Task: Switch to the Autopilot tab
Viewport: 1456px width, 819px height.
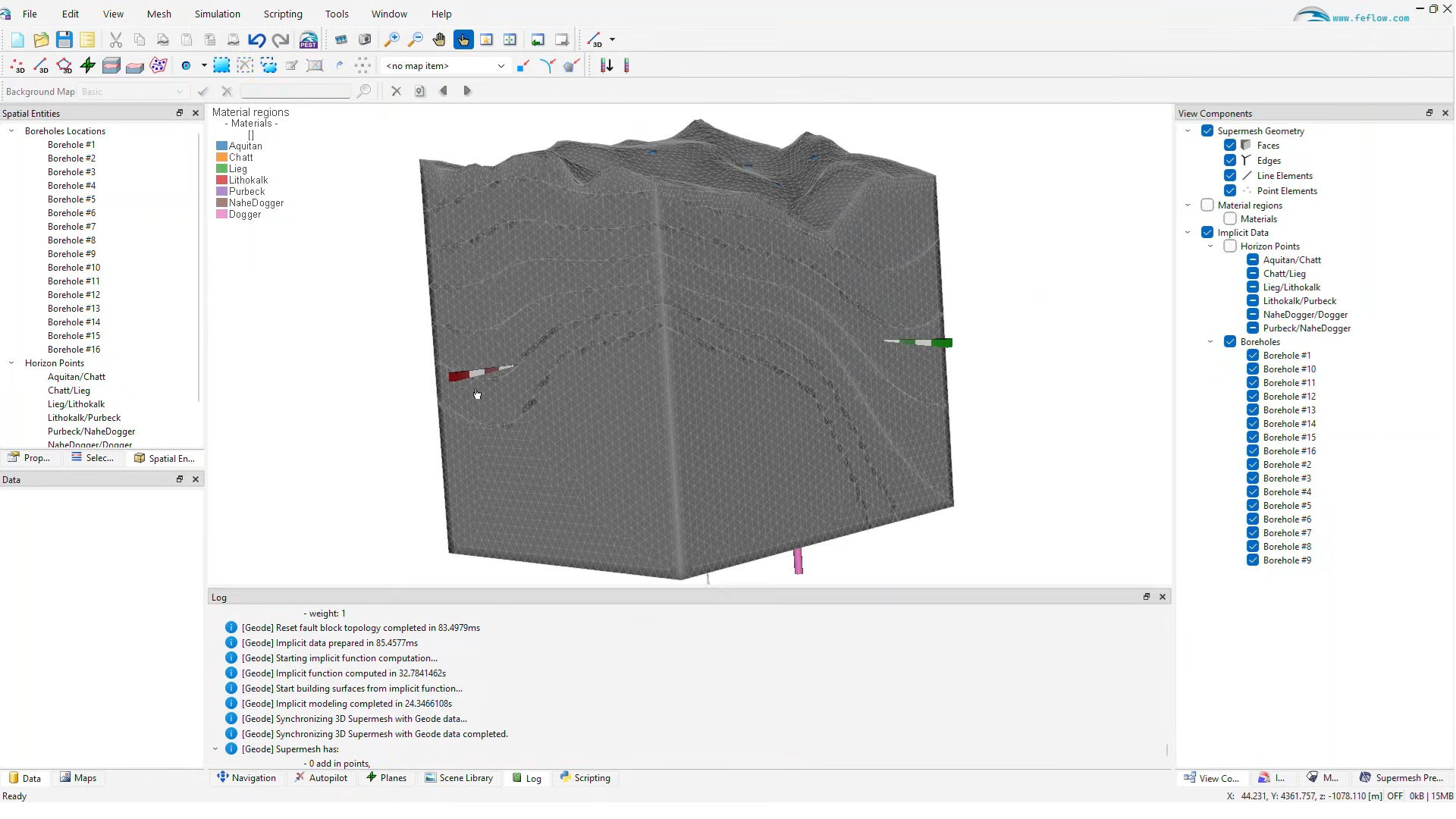Action: point(322,778)
